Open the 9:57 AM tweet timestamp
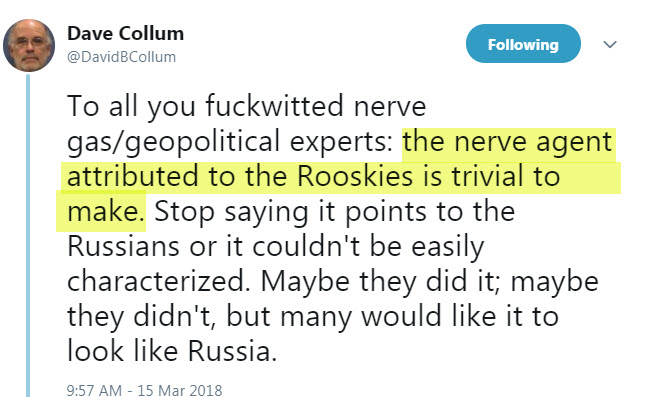 (94, 390)
